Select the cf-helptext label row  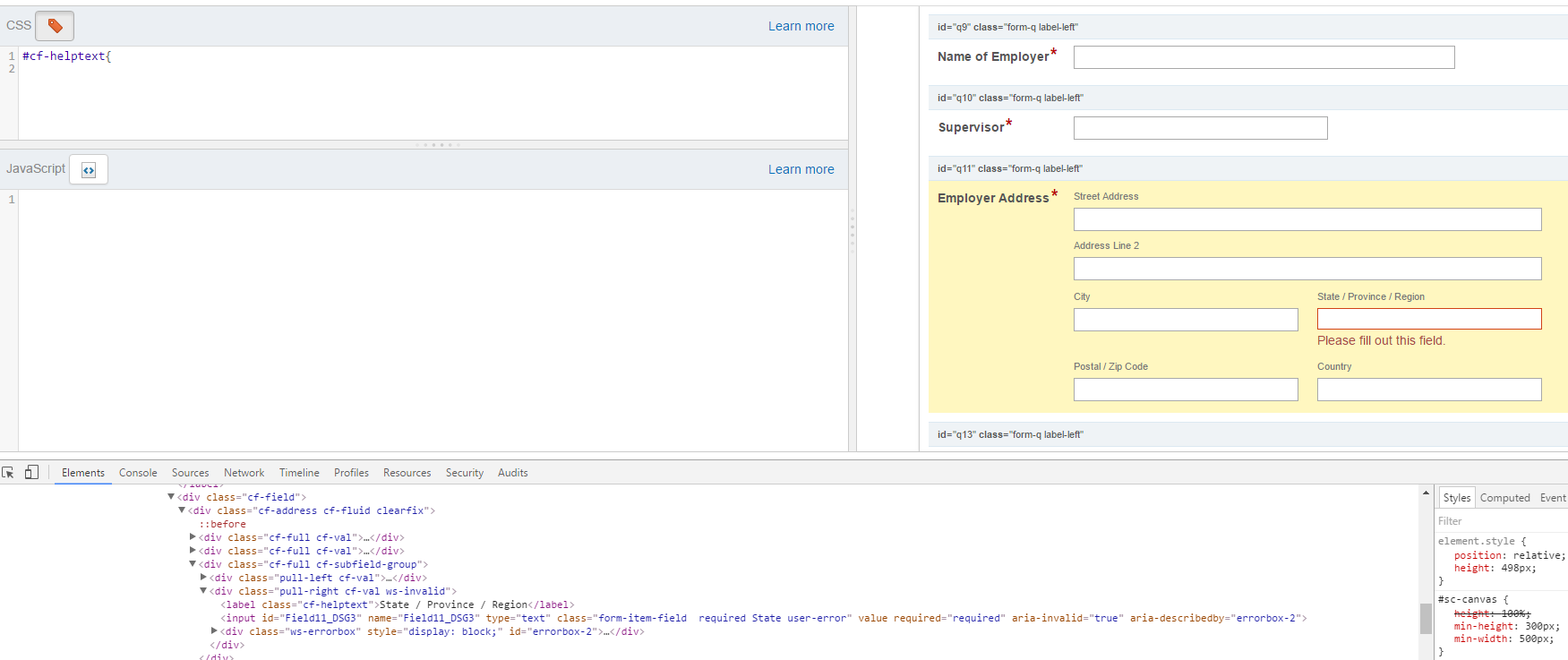click(398, 604)
